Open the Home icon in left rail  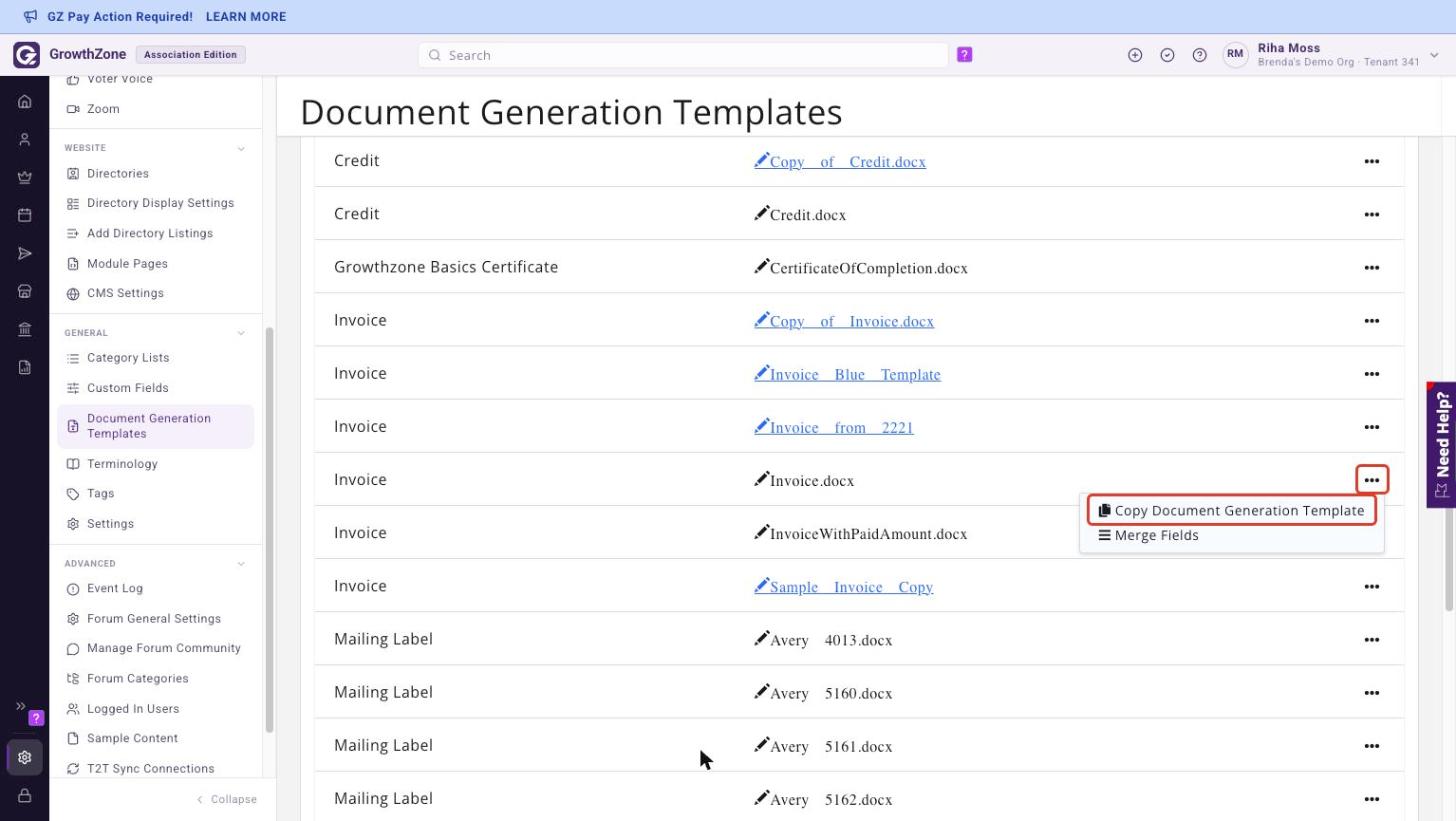[25, 101]
